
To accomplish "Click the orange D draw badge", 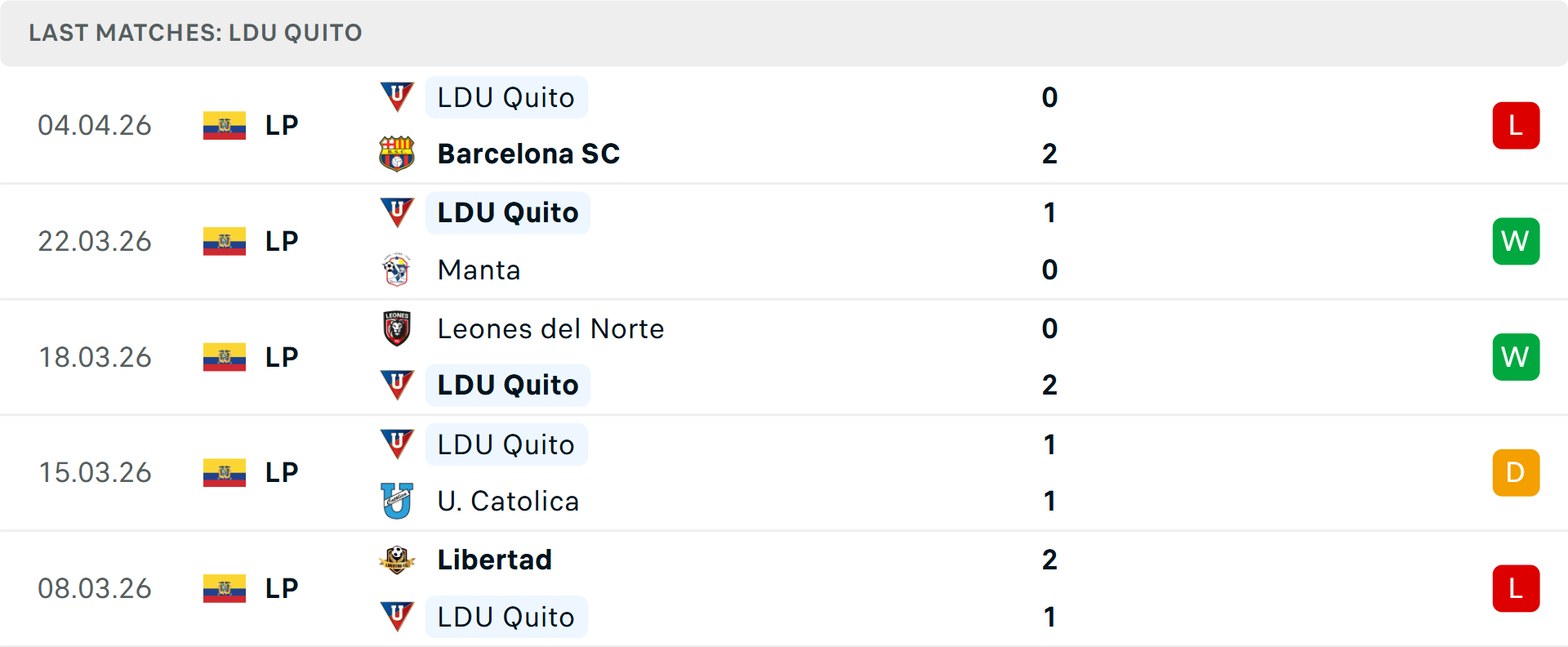I will pos(1516,472).
